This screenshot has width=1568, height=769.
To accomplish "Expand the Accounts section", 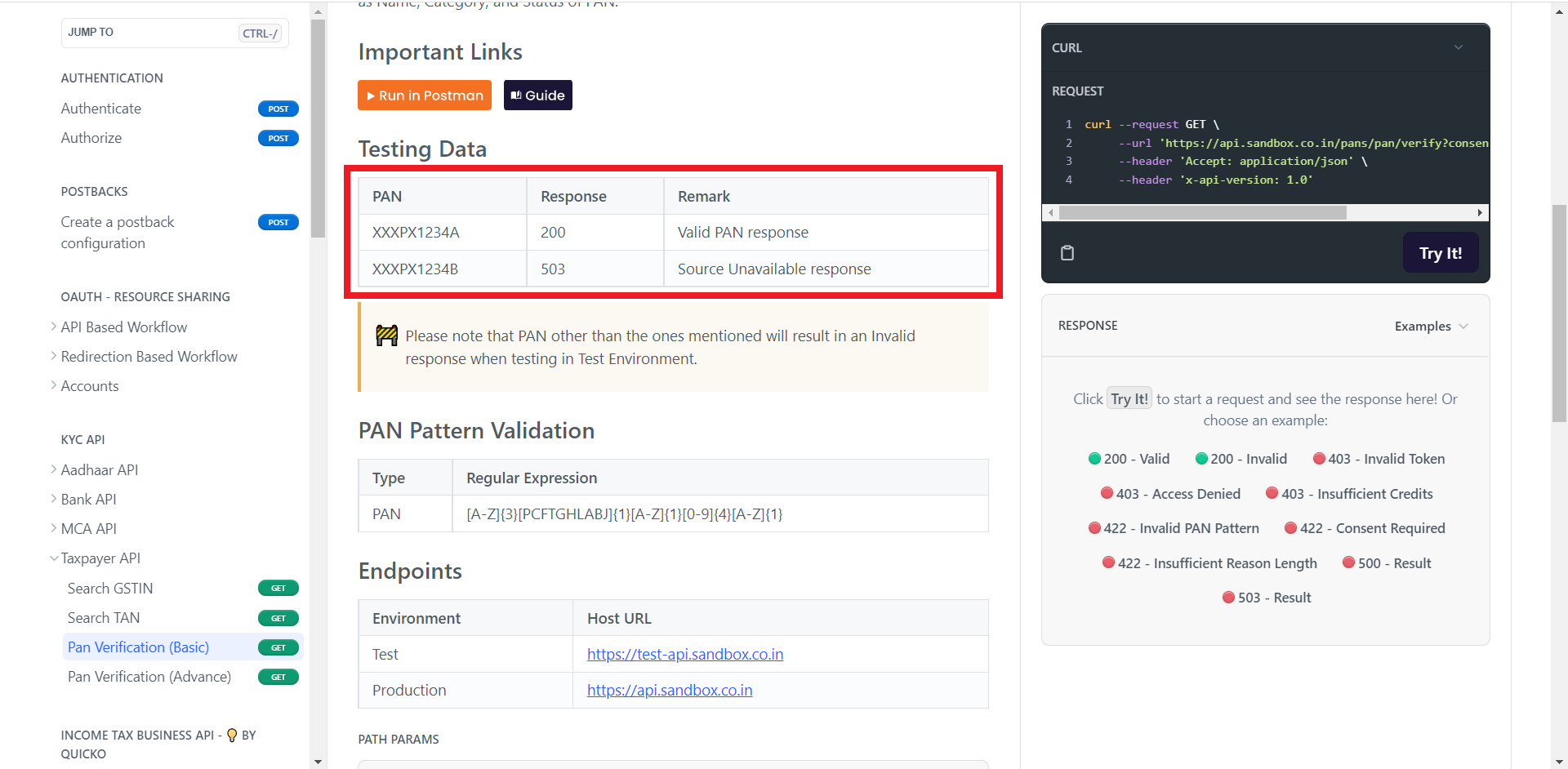I will coord(54,385).
